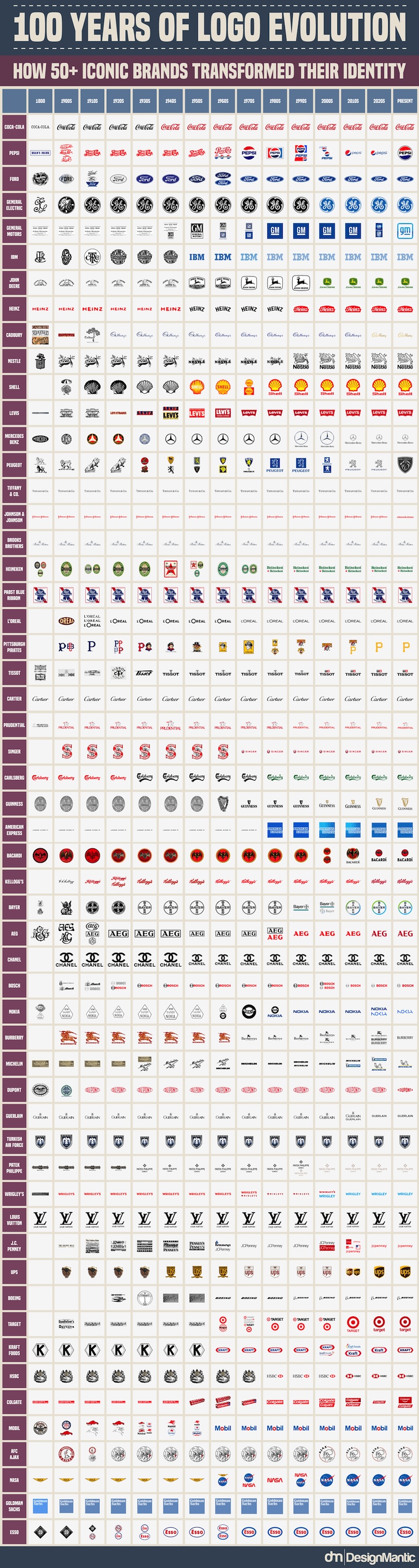
Task: Click the Target bullseye logo in the 2010s column
Action: pyautogui.click(x=353, y=1324)
